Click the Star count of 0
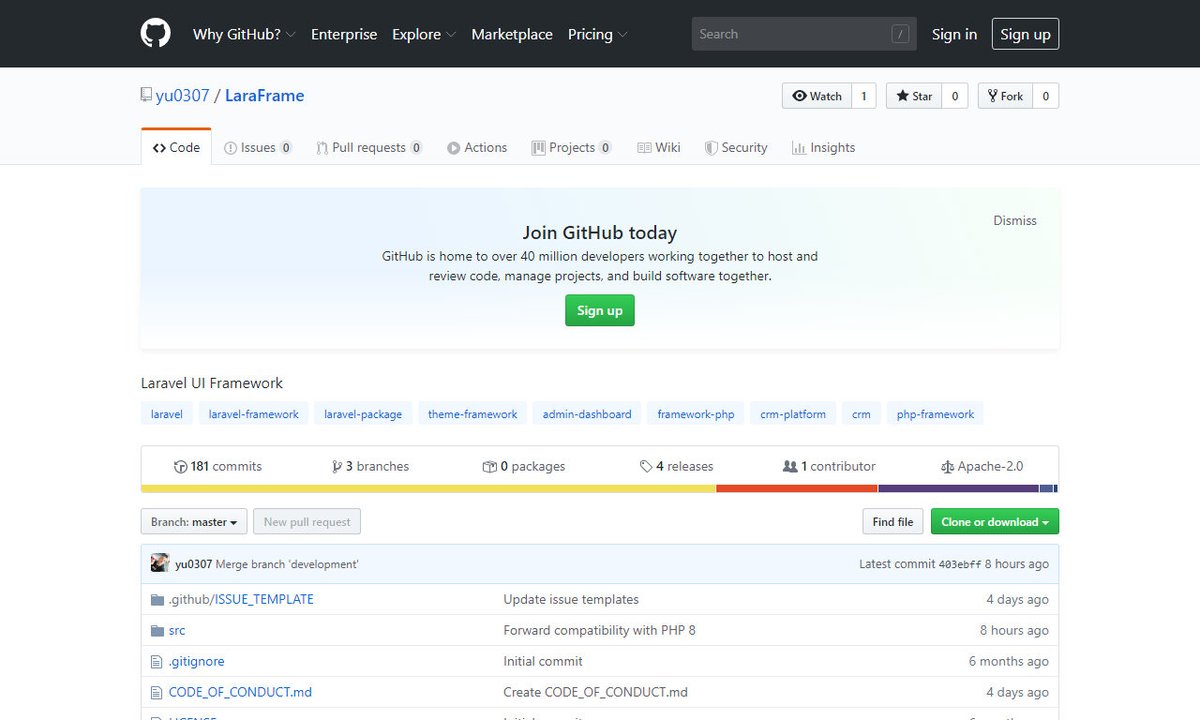The width and height of the screenshot is (1200, 720). (x=955, y=96)
